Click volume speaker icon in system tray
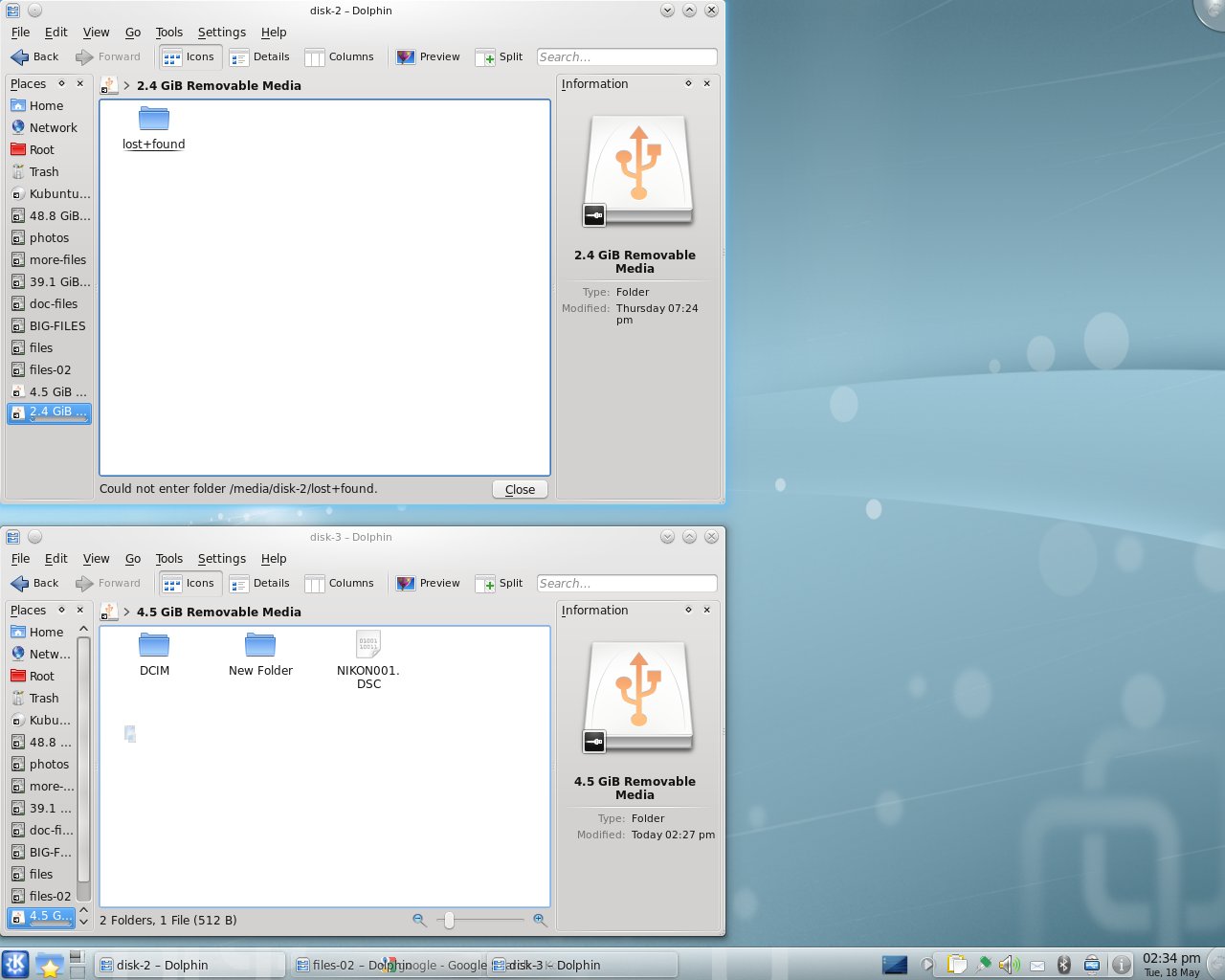This screenshot has width=1225, height=980. pyautogui.click(x=1008, y=965)
